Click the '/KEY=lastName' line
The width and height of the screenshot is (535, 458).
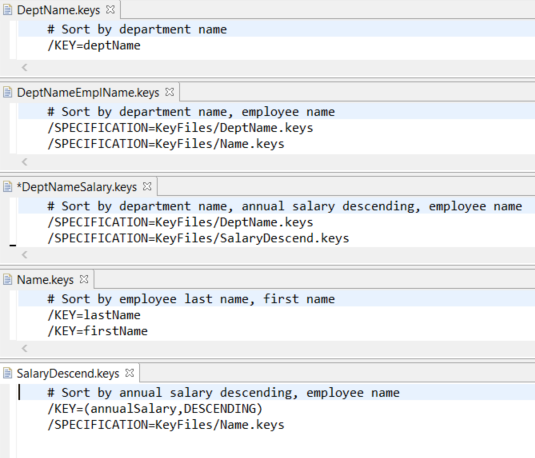pos(94,315)
